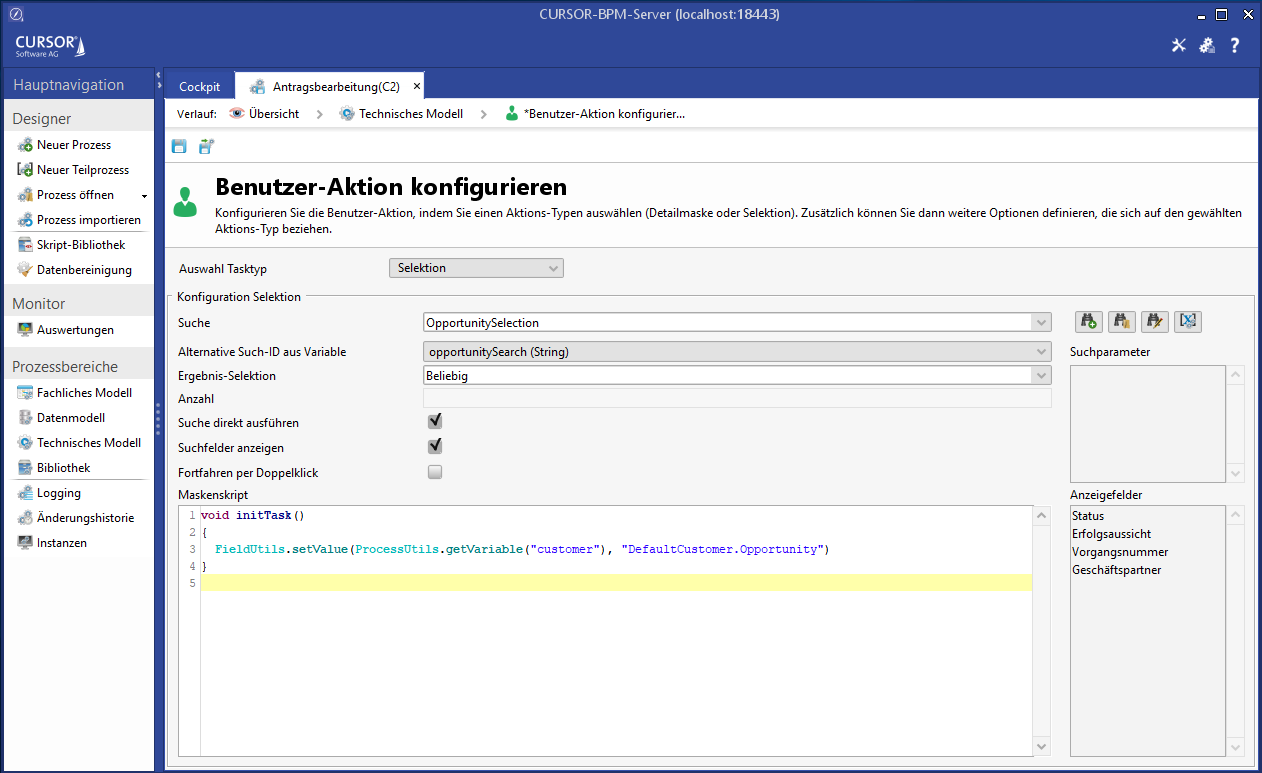The width and height of the screenshot is (1262, 773).
Task: Uncheck 'Suche direkt ausführen' checkbox
Action: pyautogui.click(x=435, y=422)
